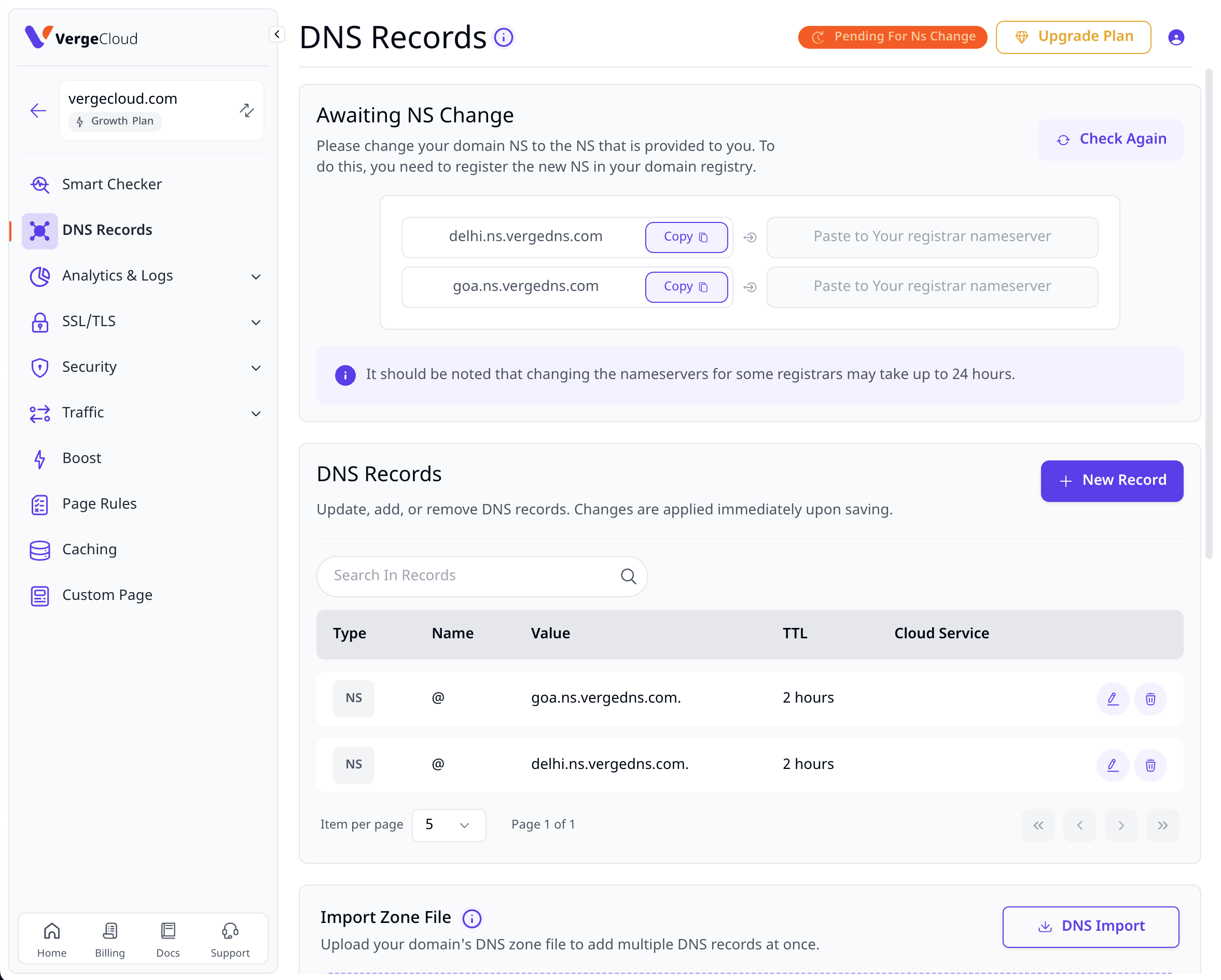The image size is (1221, 980).
Task: Open the Item per page dropdown
Action: pos(448,825)
